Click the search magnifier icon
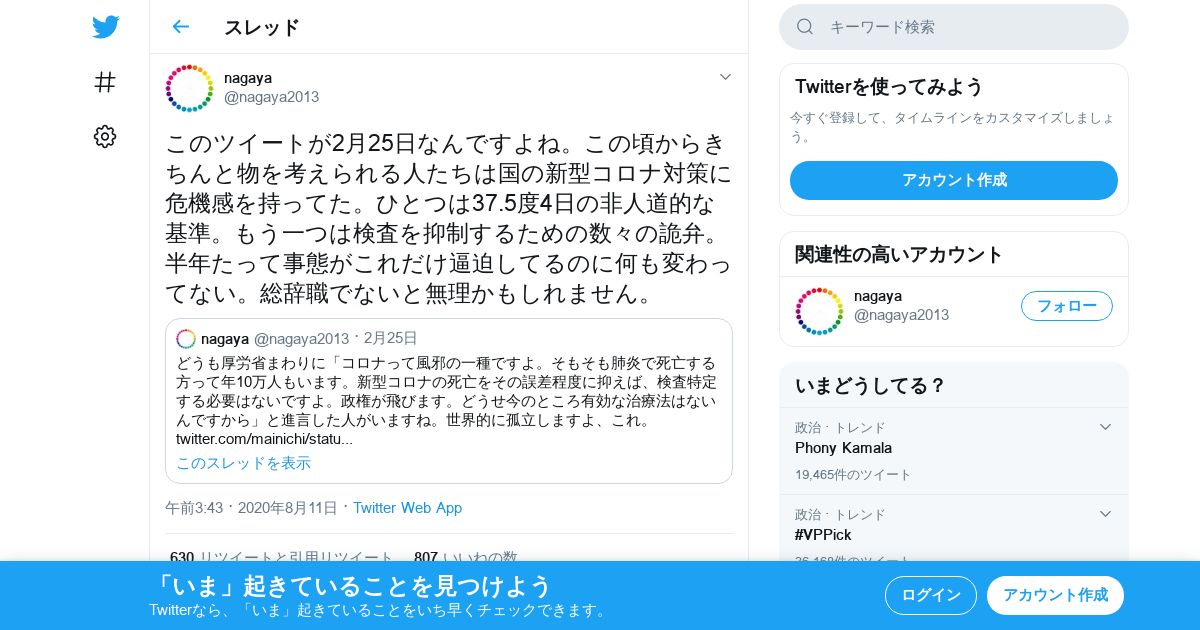 point(805,27)
